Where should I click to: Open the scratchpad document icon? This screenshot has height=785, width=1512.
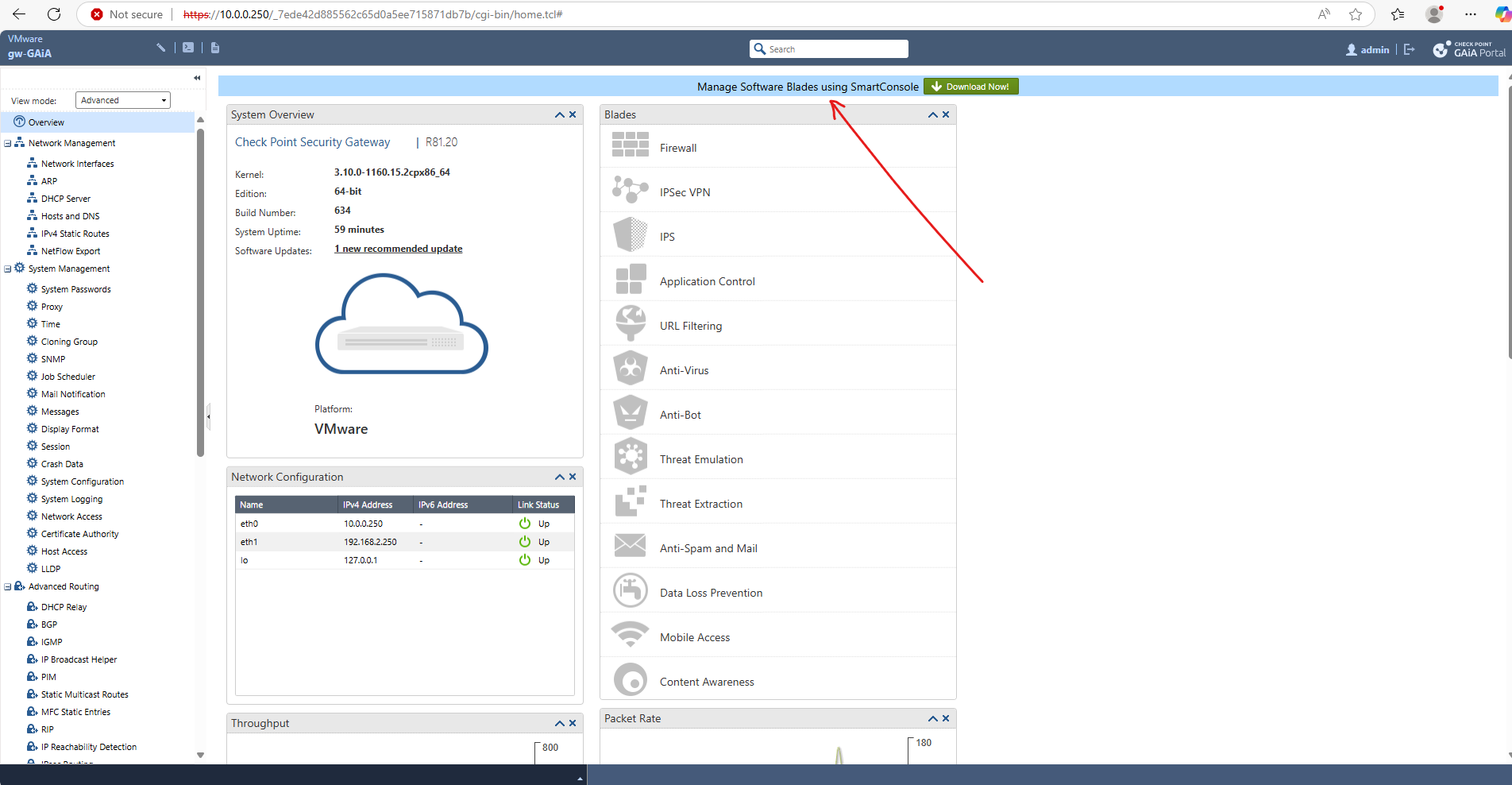pos(215,48)
